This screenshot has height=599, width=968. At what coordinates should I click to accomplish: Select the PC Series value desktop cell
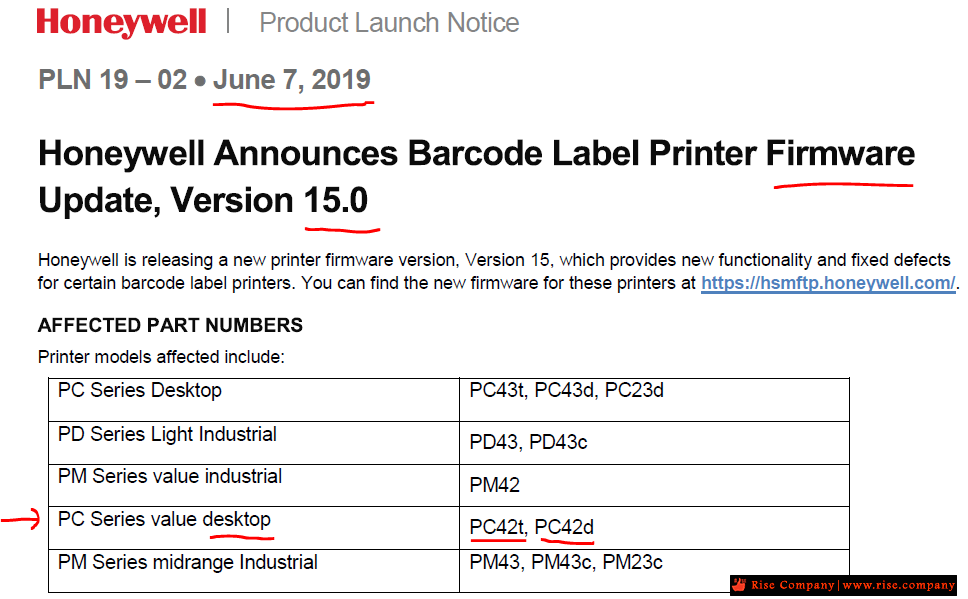coord(254,529)
